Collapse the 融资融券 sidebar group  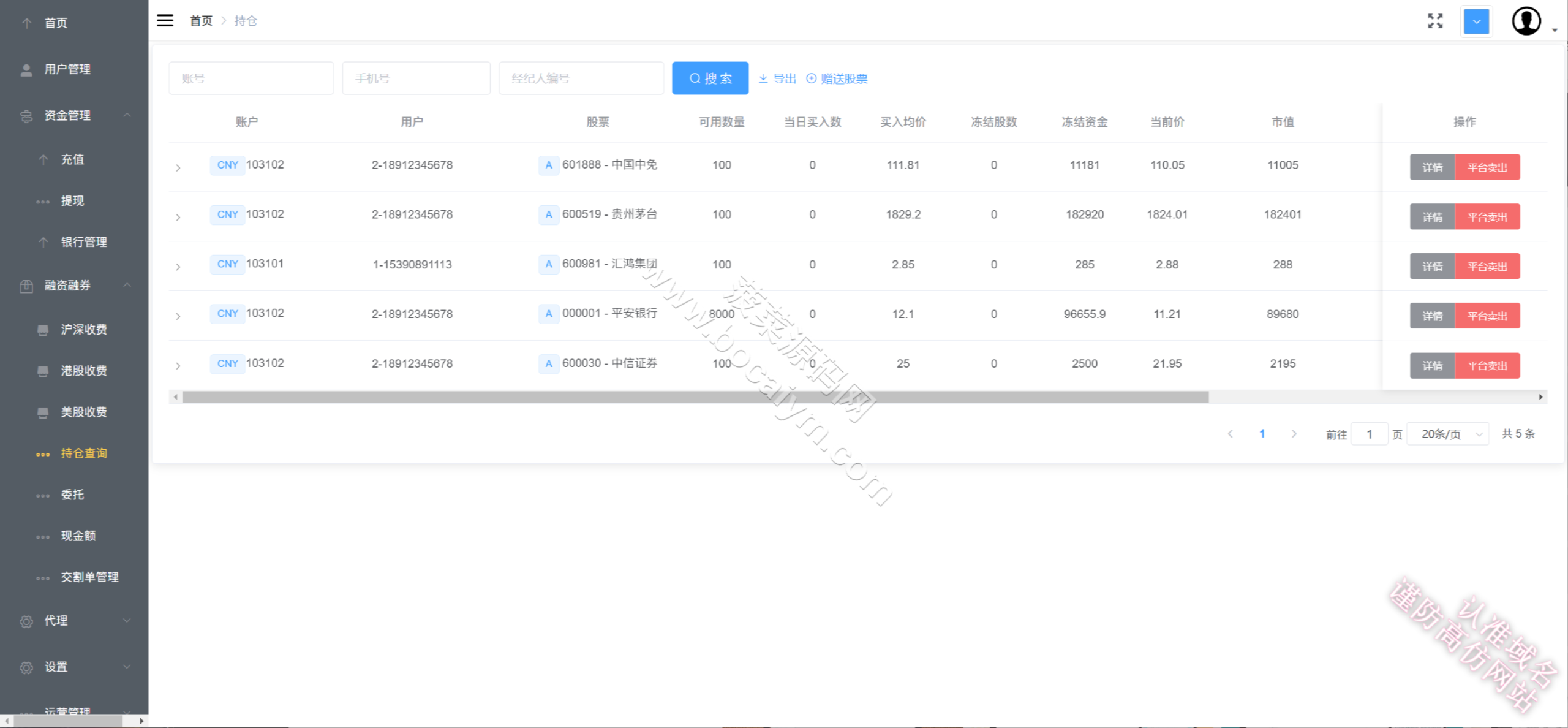tap(74, 285)
